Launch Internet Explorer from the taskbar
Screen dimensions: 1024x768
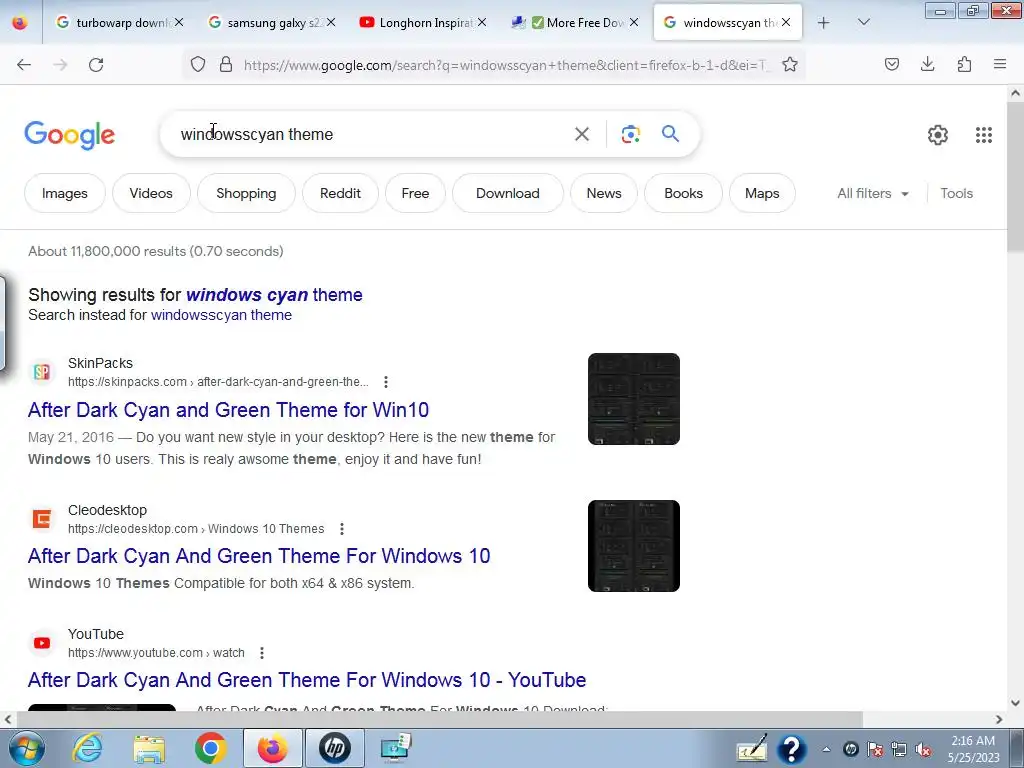tap(88, 748)
